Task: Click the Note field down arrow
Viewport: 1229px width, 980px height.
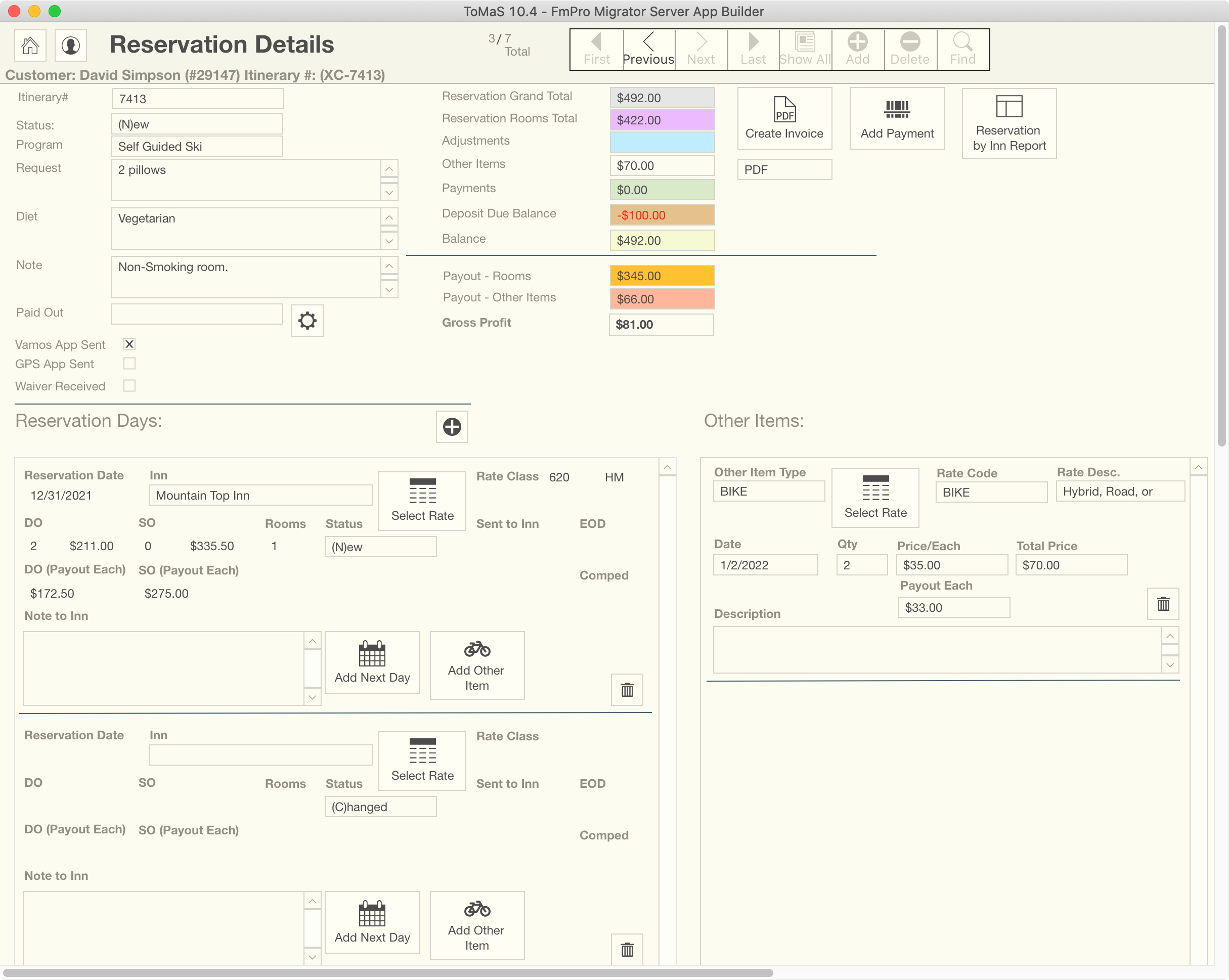Action: pos(389,290)
